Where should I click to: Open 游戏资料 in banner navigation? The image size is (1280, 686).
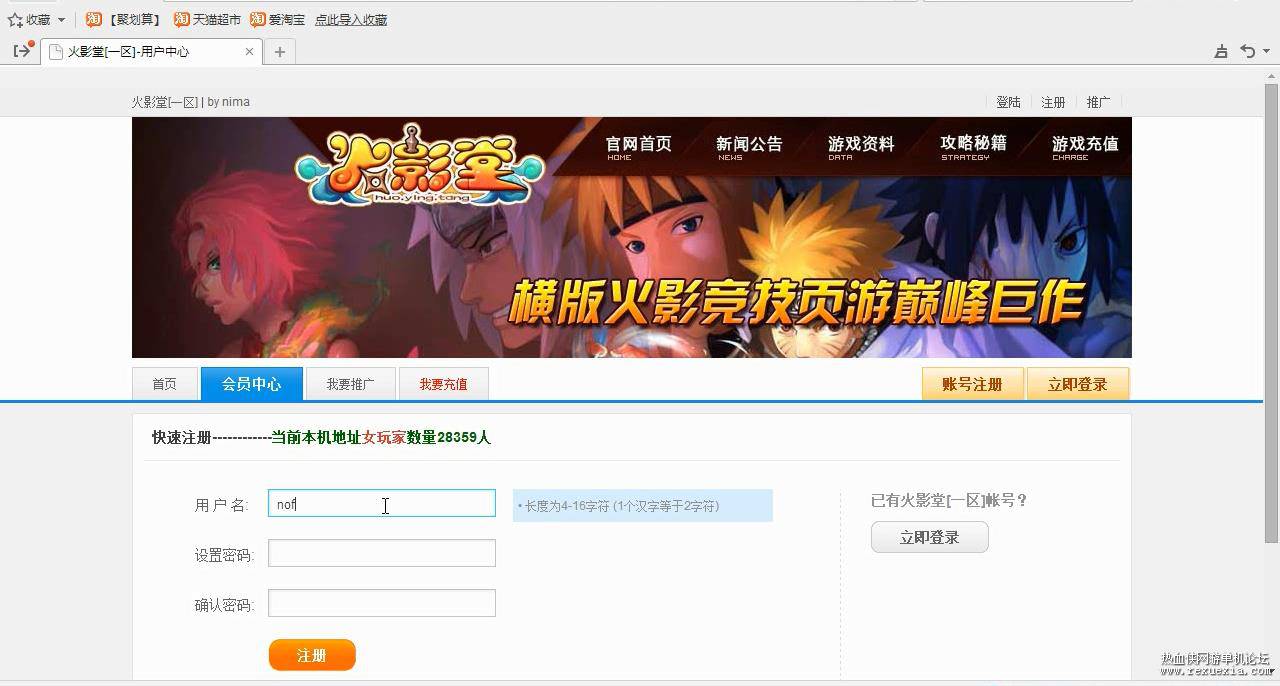pyautogui.click(x=861, y=148)
